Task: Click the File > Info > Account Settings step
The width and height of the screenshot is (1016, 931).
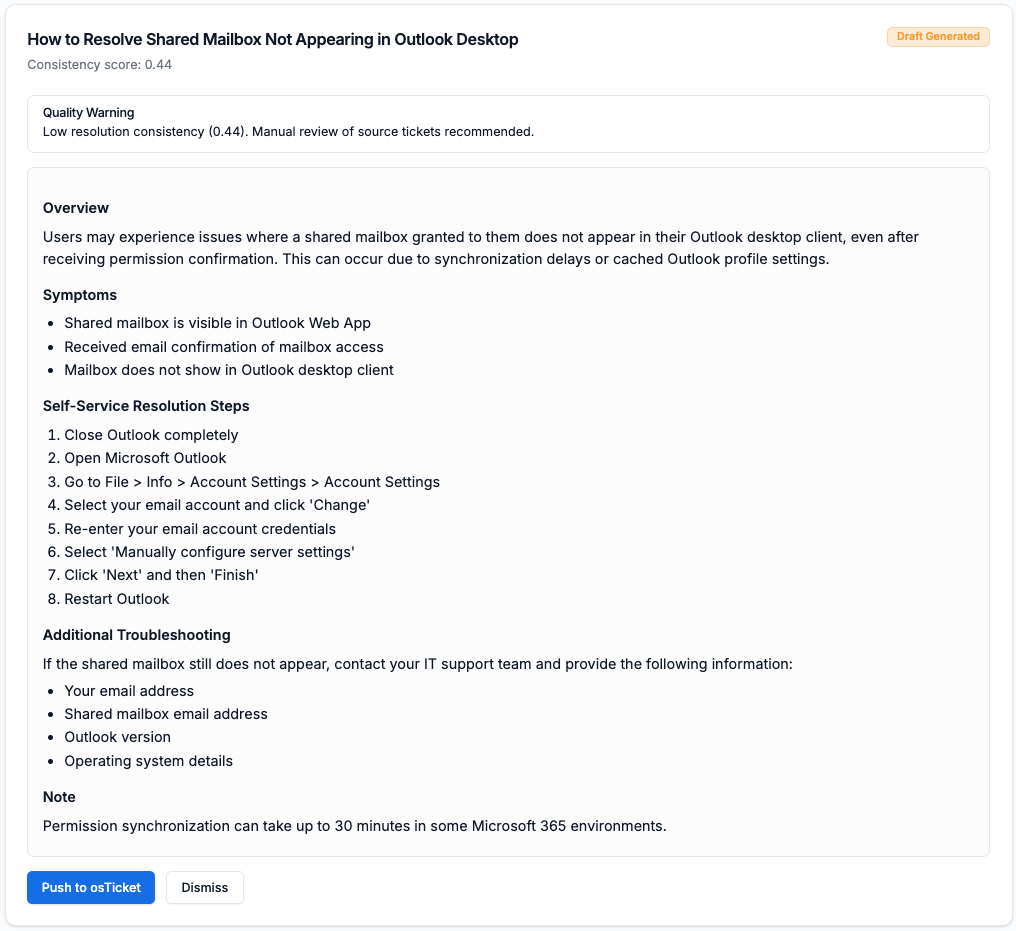Action: [x=252, y=482]
